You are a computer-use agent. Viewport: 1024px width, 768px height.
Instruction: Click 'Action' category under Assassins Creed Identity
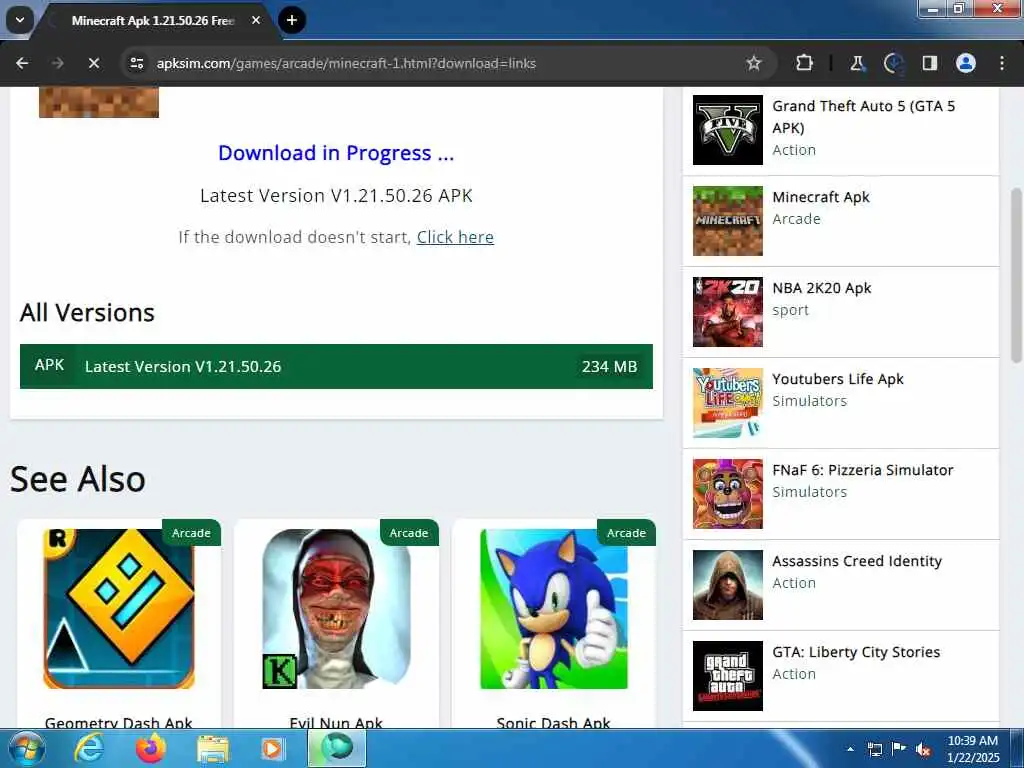[x=794, y=583]
